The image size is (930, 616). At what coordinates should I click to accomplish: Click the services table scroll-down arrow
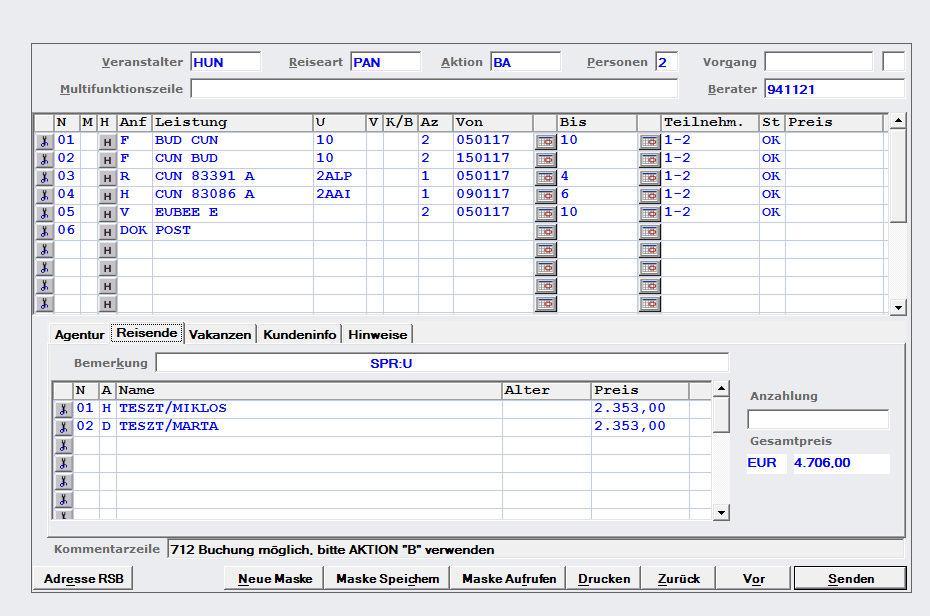(x=899, y=307)
